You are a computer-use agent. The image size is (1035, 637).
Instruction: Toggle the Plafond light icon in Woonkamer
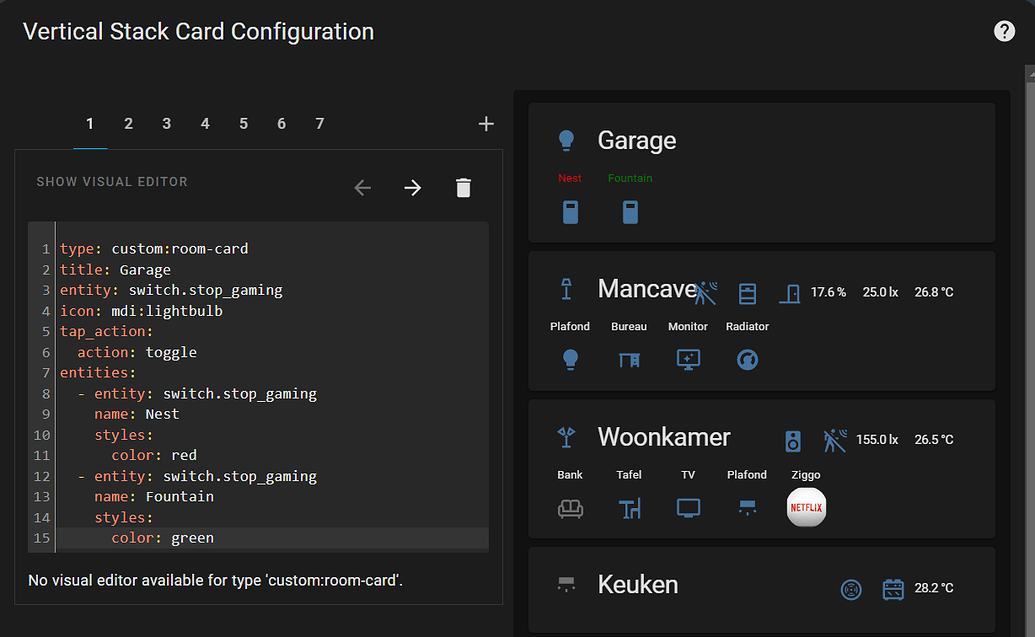(747, 508)
